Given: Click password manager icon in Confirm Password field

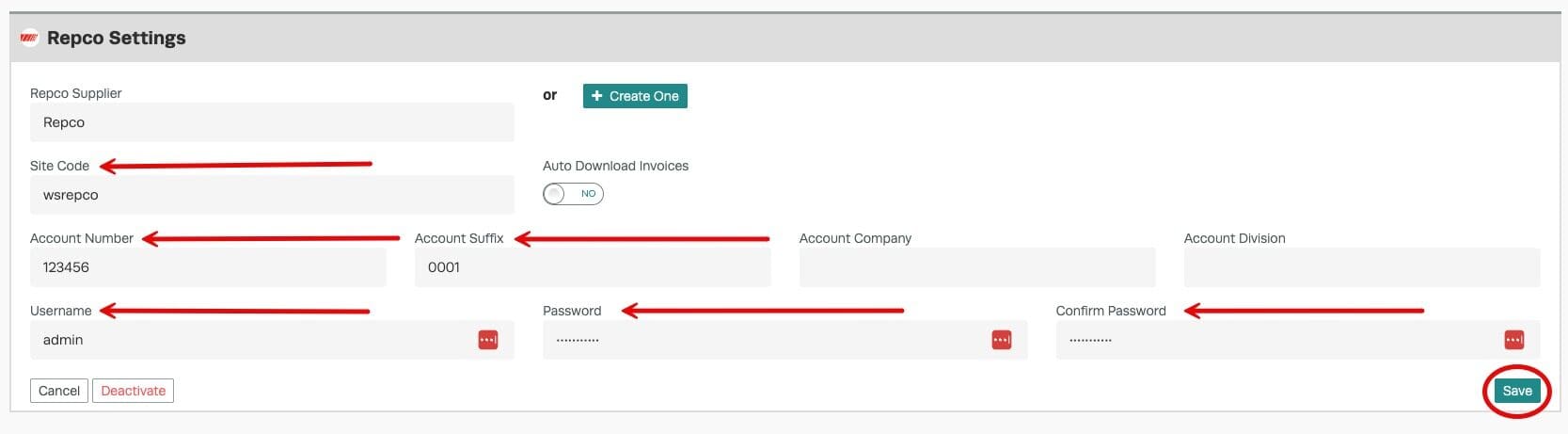Looking at the screenshot, I should coord(1514,340).
